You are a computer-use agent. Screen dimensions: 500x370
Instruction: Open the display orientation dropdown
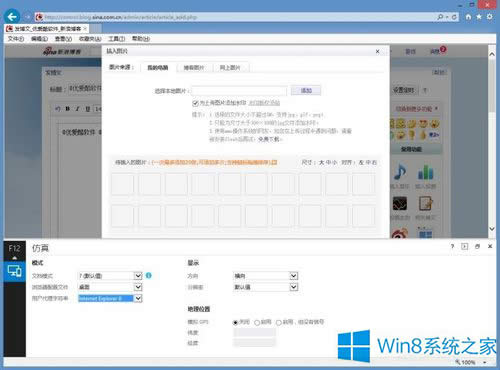(265, 276)
